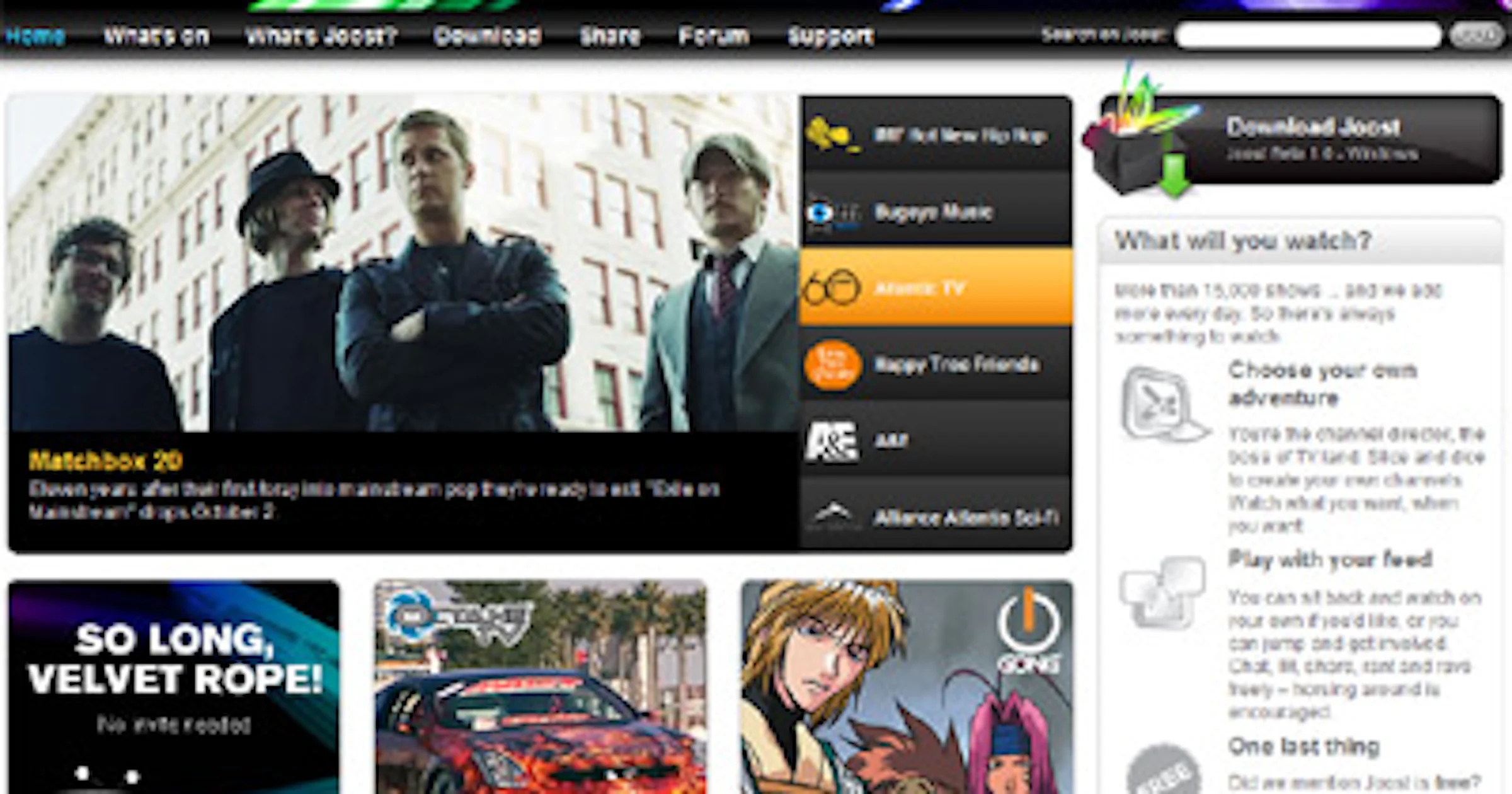This screenshot has width=1512, height=794.
Task: Visit the Forum page
Action: click(x=714, y=36)
